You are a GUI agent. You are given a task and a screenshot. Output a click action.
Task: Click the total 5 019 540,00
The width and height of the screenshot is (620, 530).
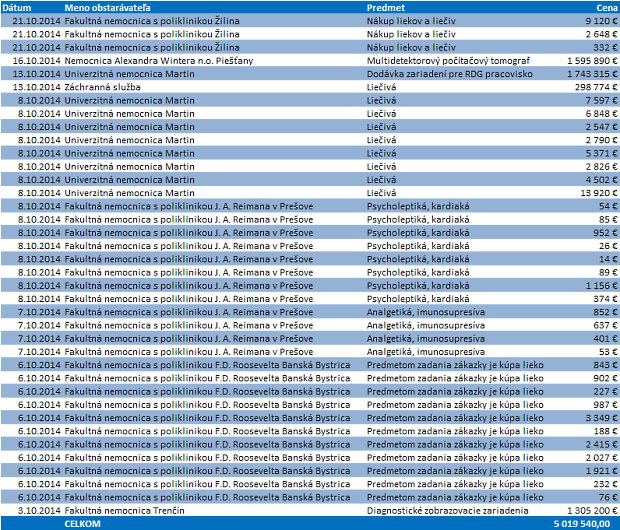click(581, 524)
